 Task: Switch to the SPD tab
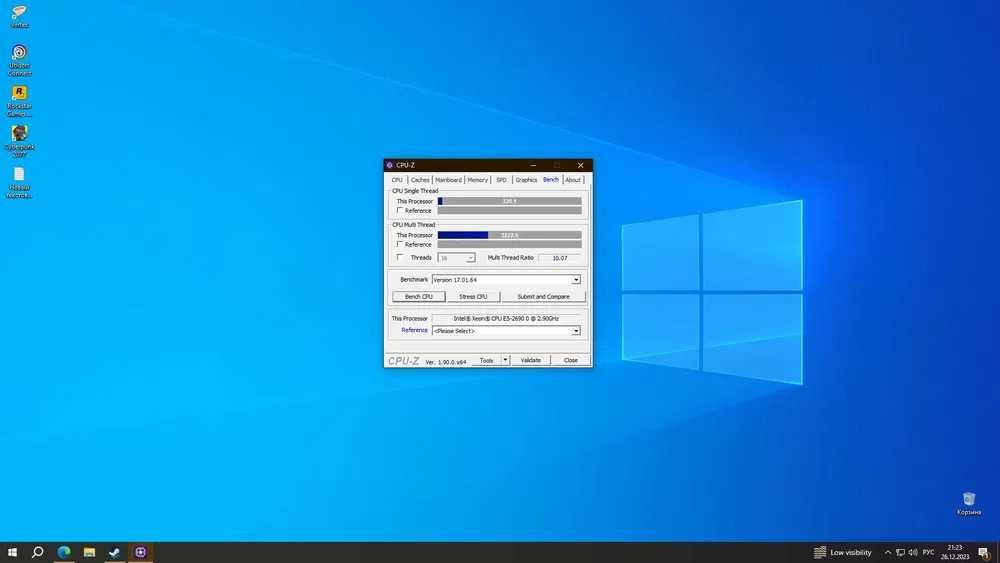tap(501, 180)
